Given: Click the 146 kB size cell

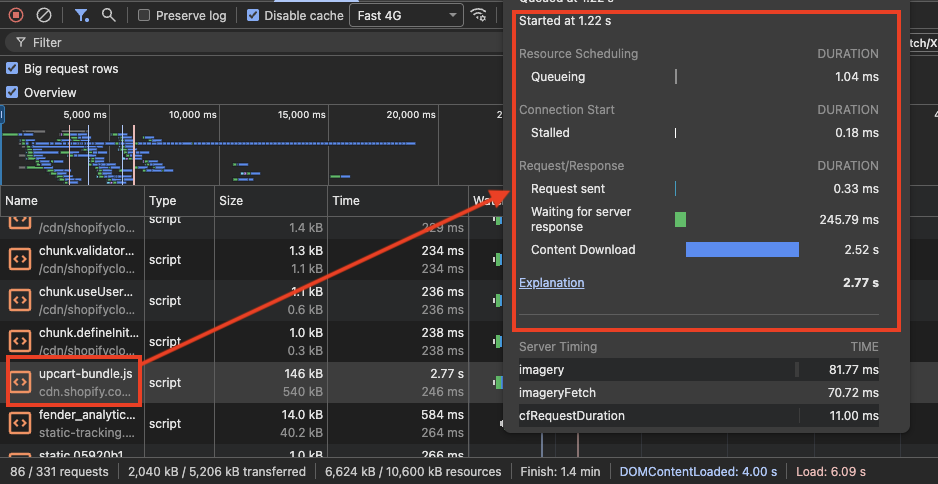Looking at the screenshot, I should 303,374.
